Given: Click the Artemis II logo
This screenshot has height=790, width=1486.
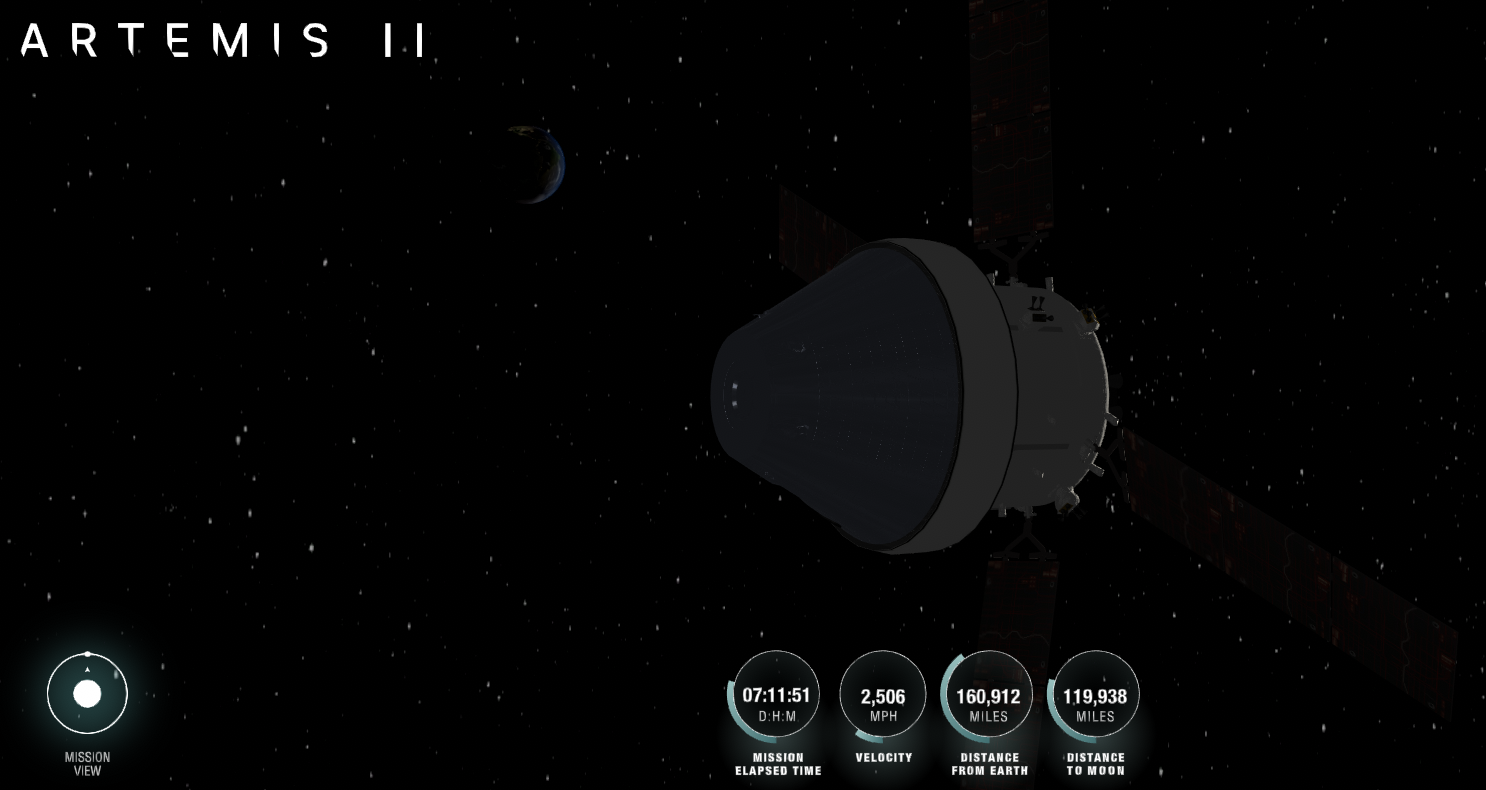Looking at the screenshot, I should [x=220, y=42].
